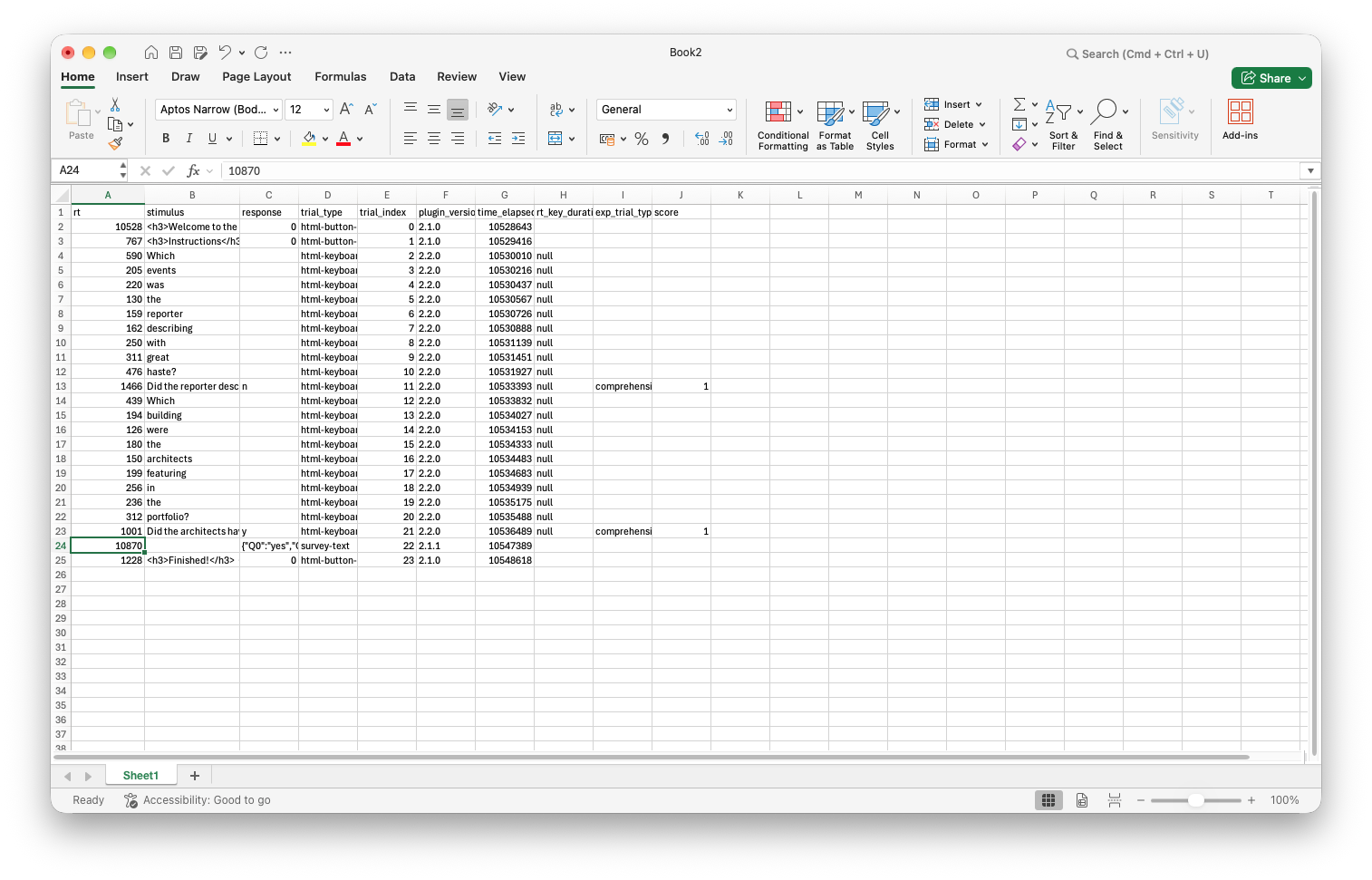Open Sort & Filter

click(1064, 126)
